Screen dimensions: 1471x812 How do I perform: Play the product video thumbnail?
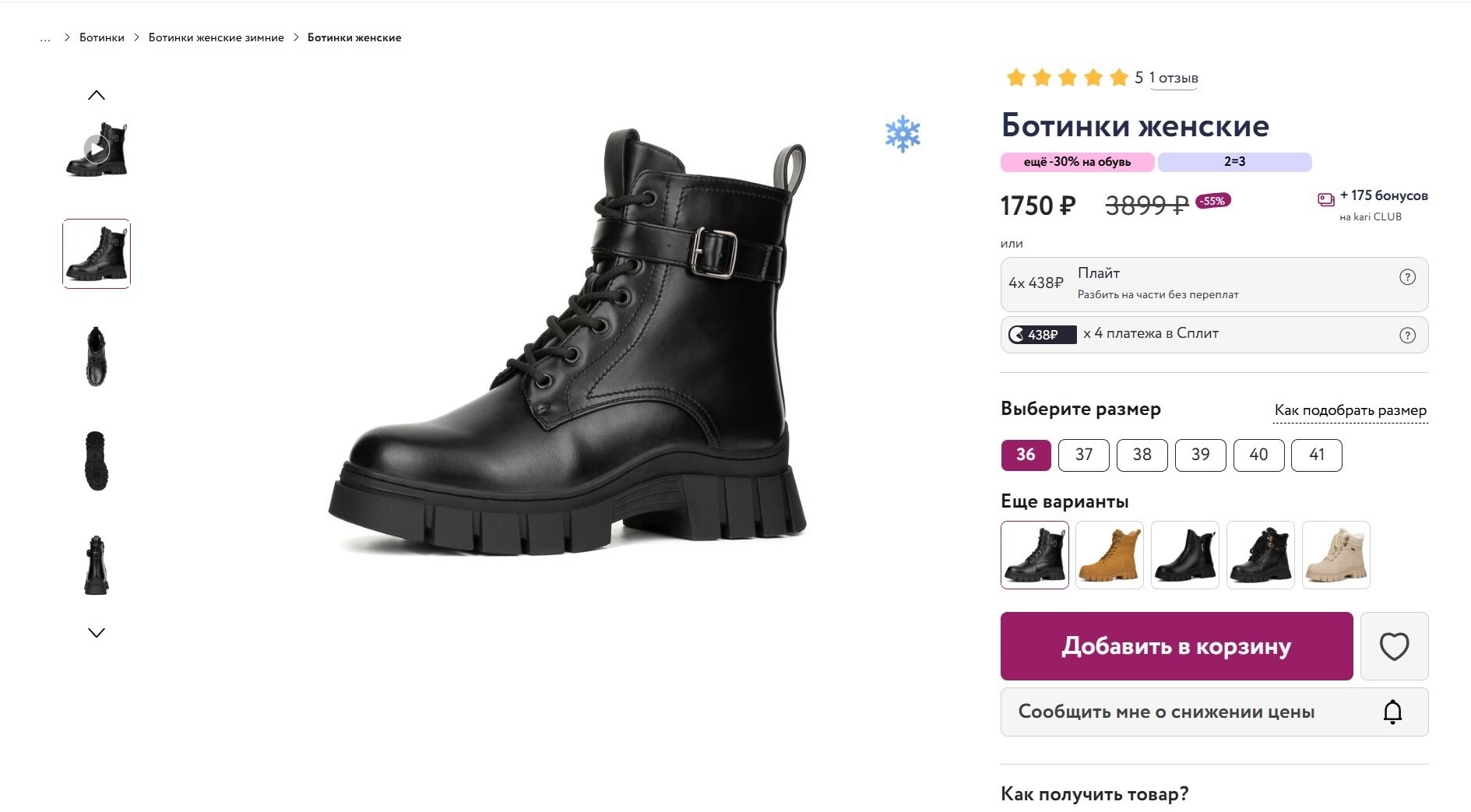(x=97, y=149)
